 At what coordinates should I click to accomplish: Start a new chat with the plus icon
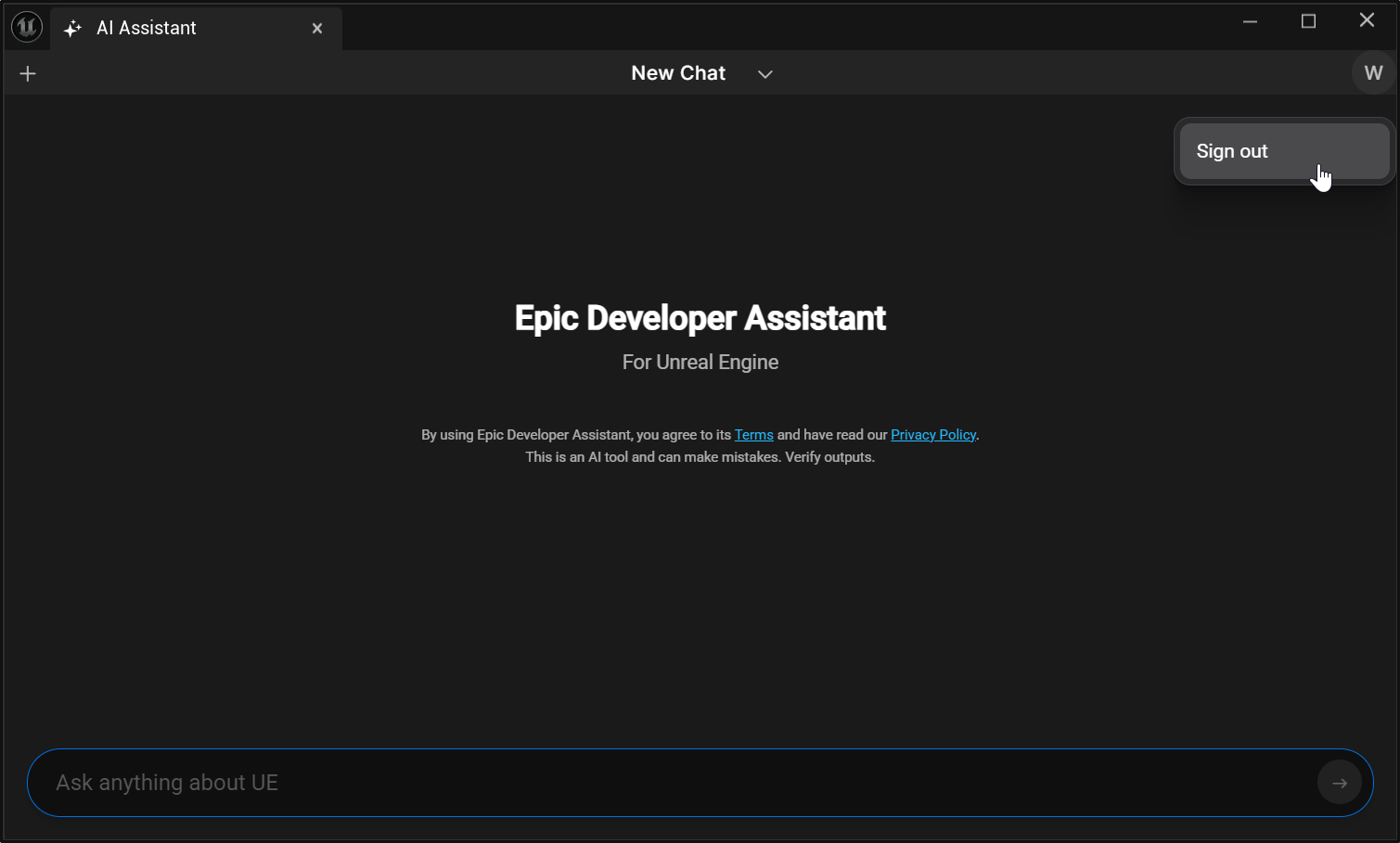pos(28,73)
